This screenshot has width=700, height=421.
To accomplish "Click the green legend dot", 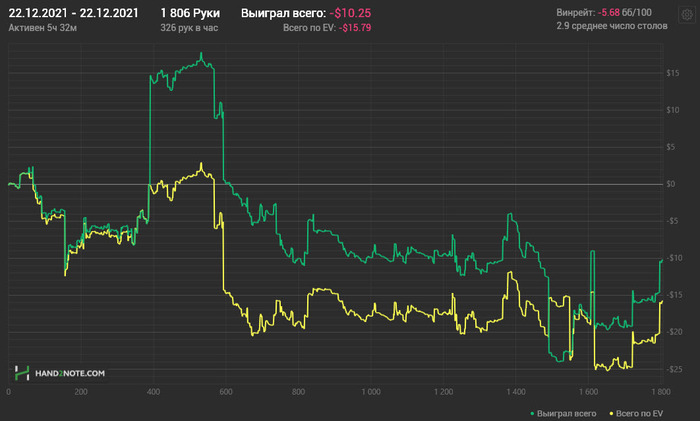I will tap(532, 412).
